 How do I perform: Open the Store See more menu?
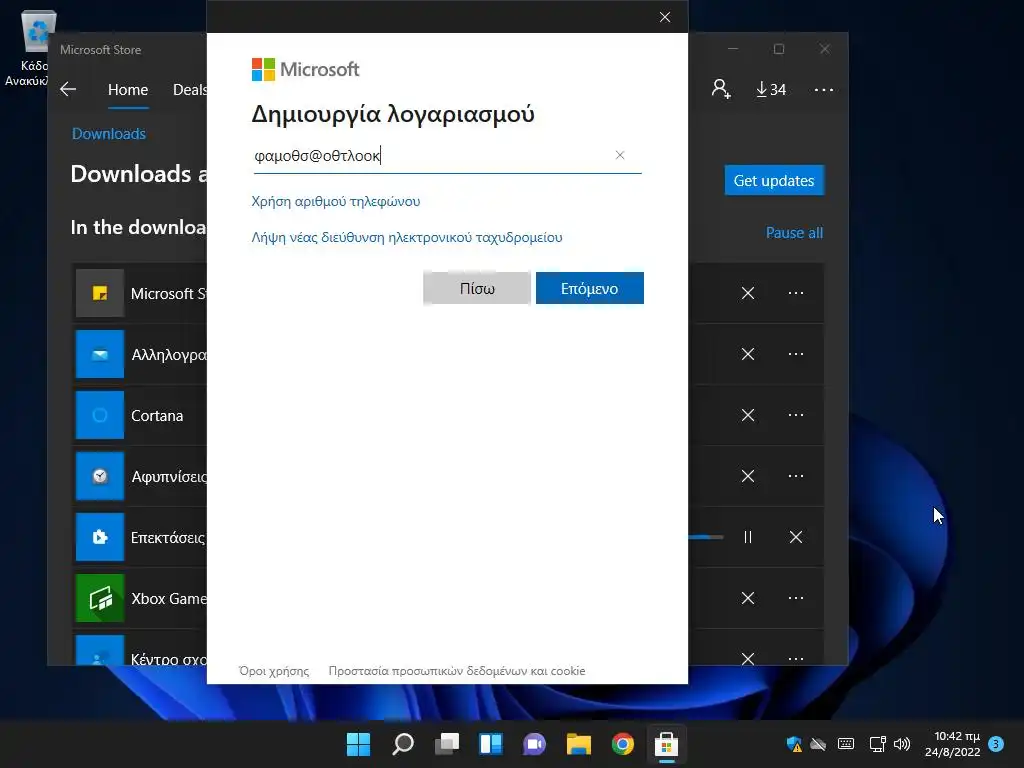click(824, 89)
